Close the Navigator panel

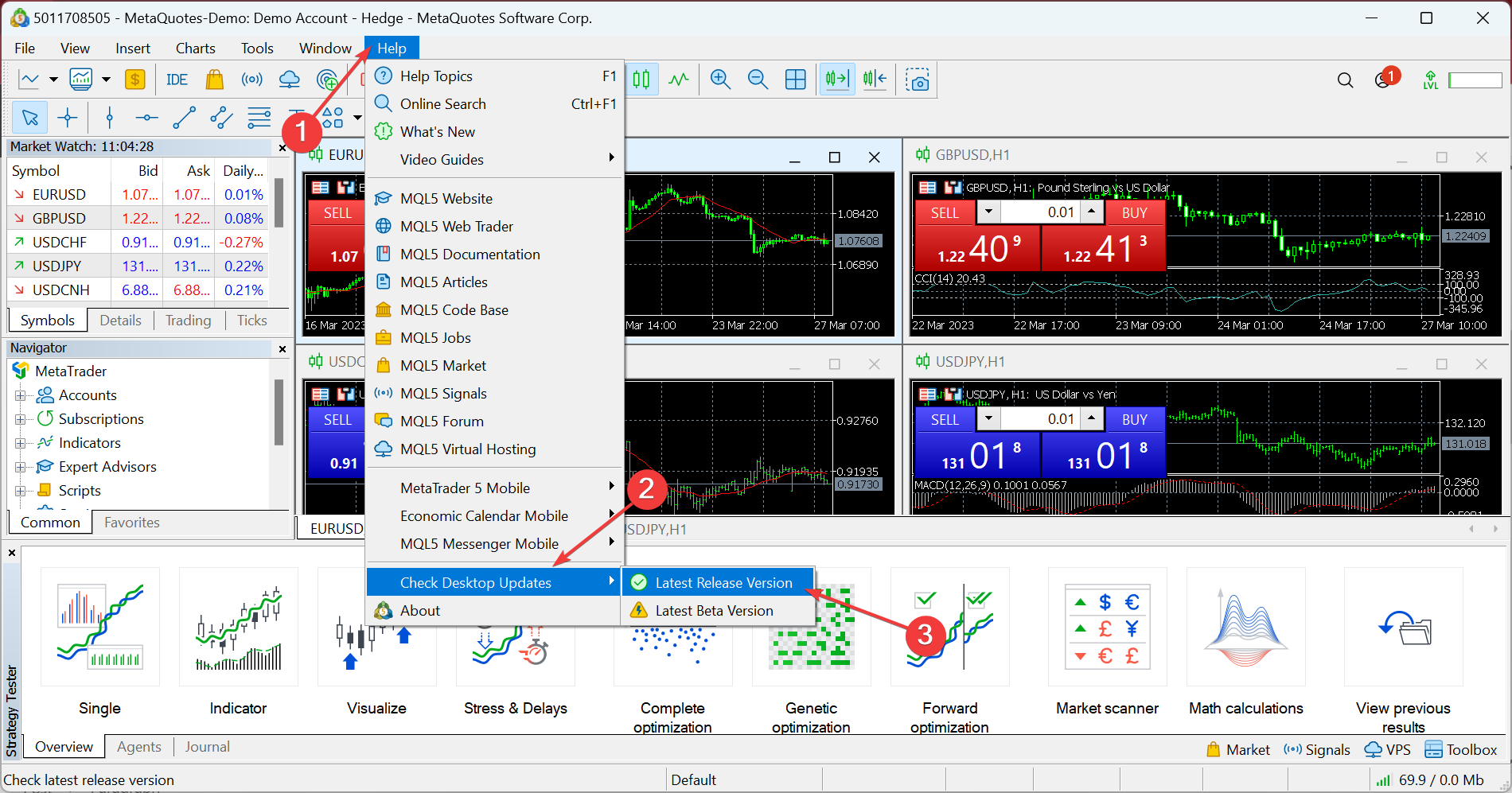(283, 348)
